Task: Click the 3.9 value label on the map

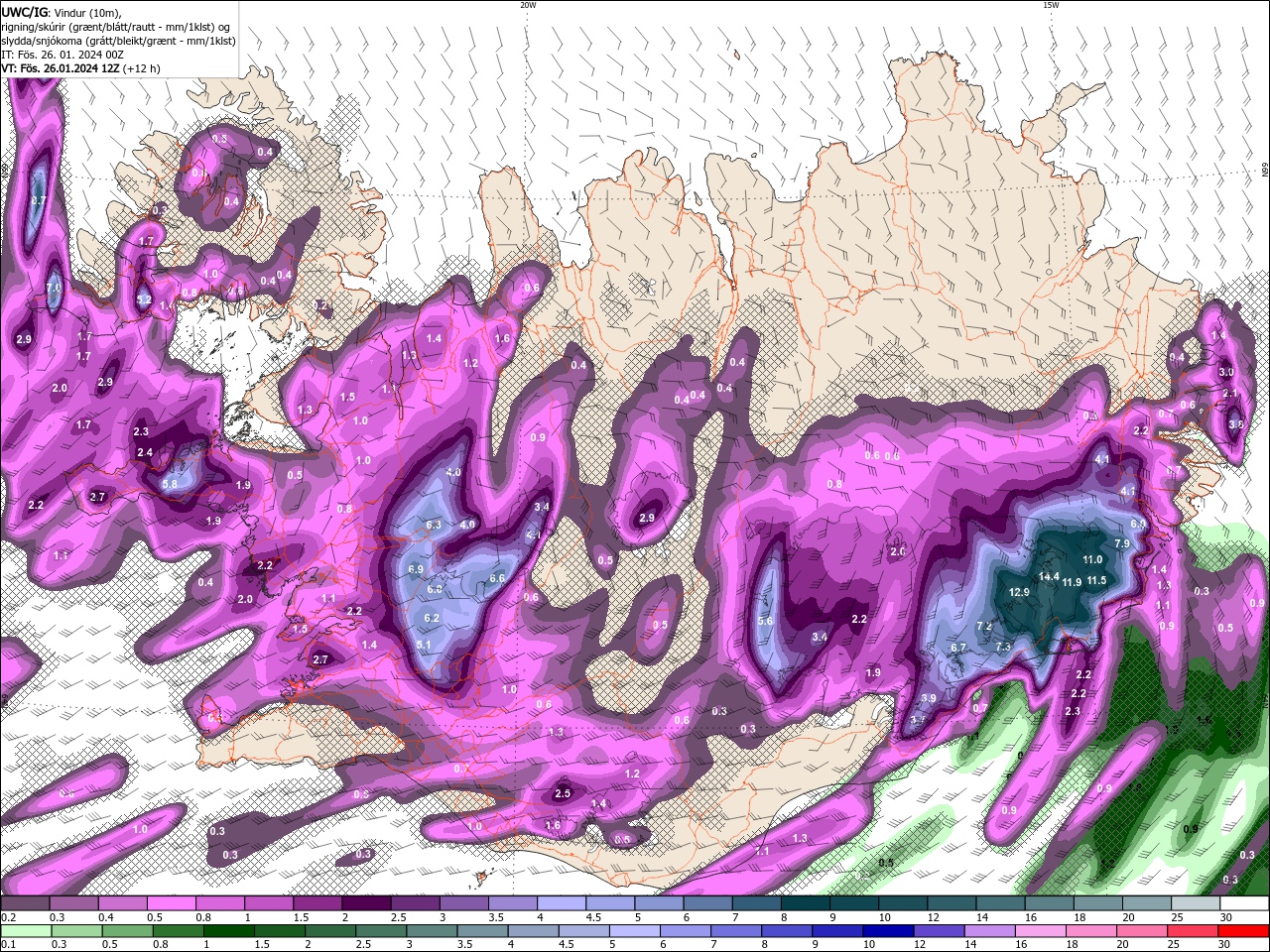Action: pos(929,698)
